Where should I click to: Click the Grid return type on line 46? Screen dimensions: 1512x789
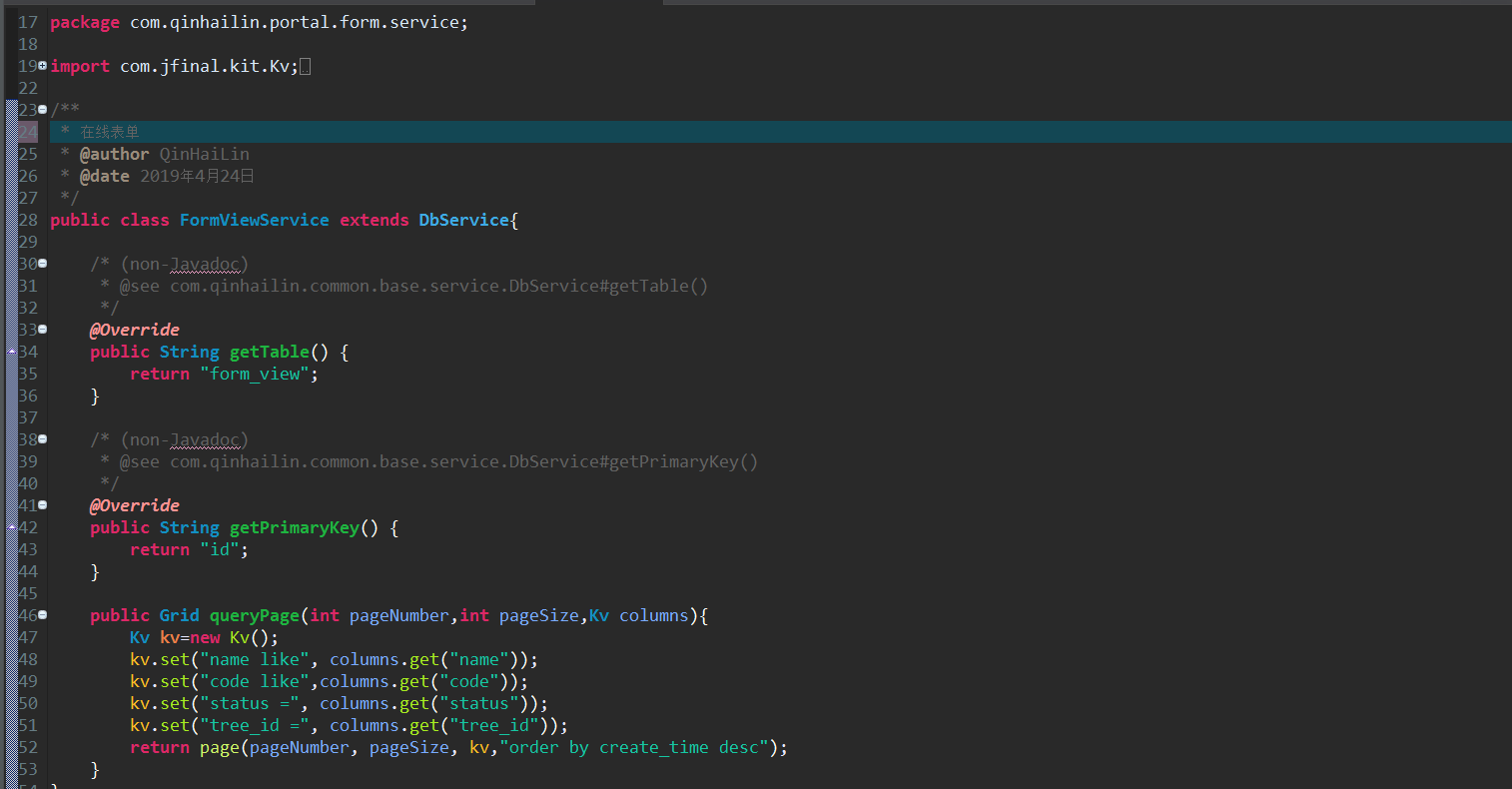point(179,615)
